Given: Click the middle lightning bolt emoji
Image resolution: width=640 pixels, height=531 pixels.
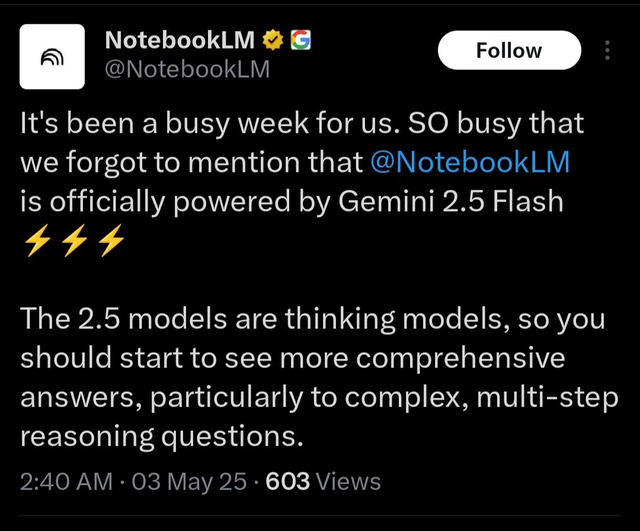Looking at the screenshot, I should [x=72, y=243].
